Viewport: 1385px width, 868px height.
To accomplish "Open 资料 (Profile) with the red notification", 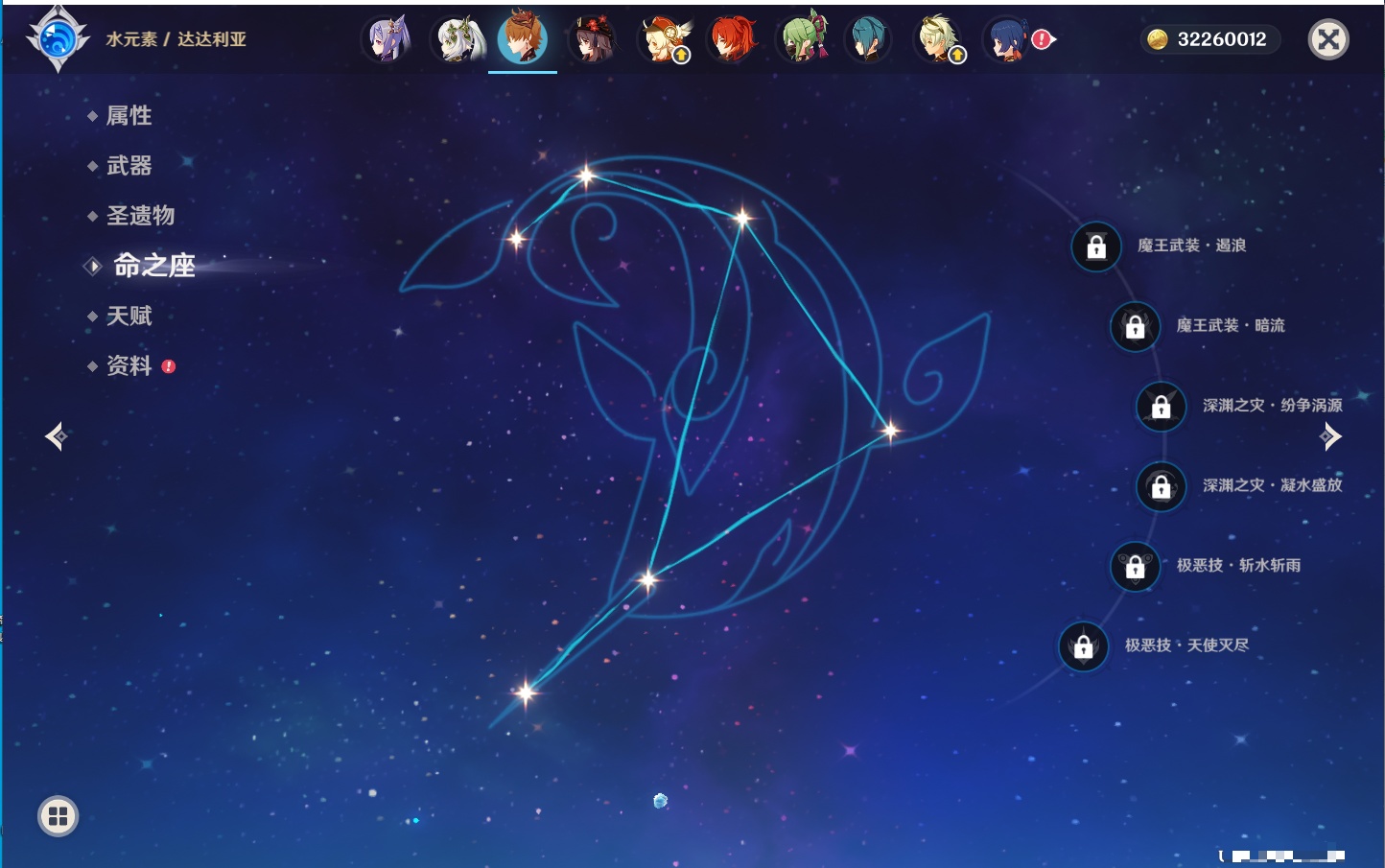I will pyautogui.click(x=129, y=366).
